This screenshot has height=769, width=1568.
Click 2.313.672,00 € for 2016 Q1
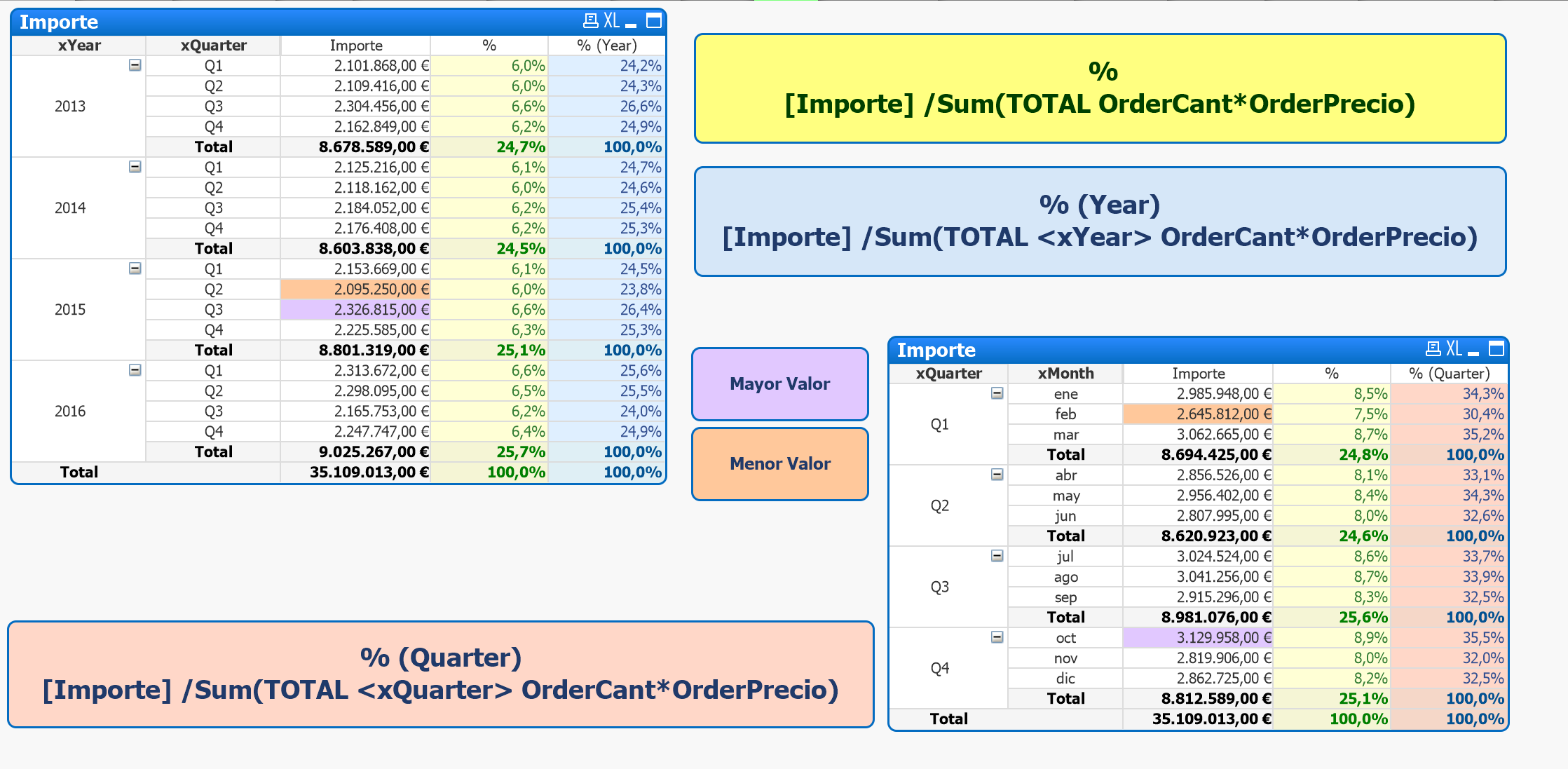tap(355, 371)
